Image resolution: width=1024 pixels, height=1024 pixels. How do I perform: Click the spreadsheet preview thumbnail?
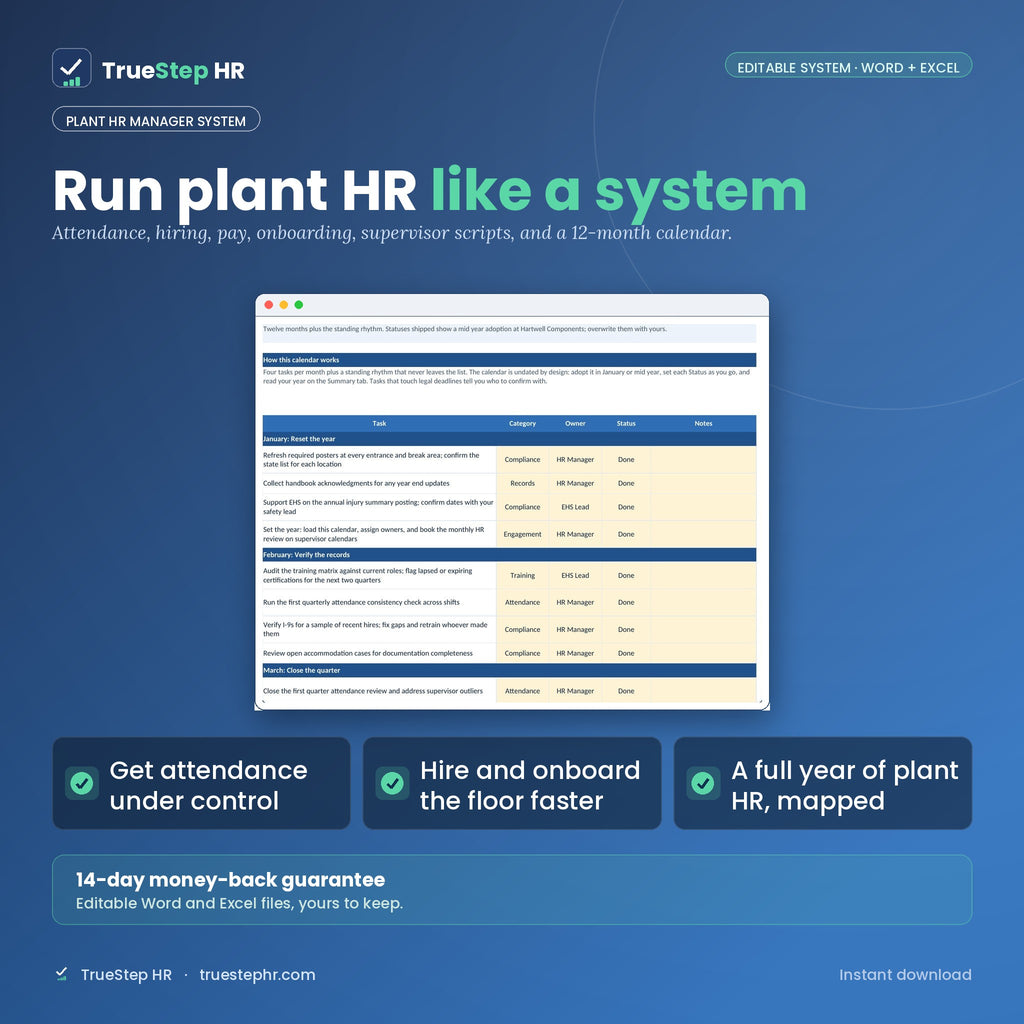pyautogui.click(x=512, y=502)
